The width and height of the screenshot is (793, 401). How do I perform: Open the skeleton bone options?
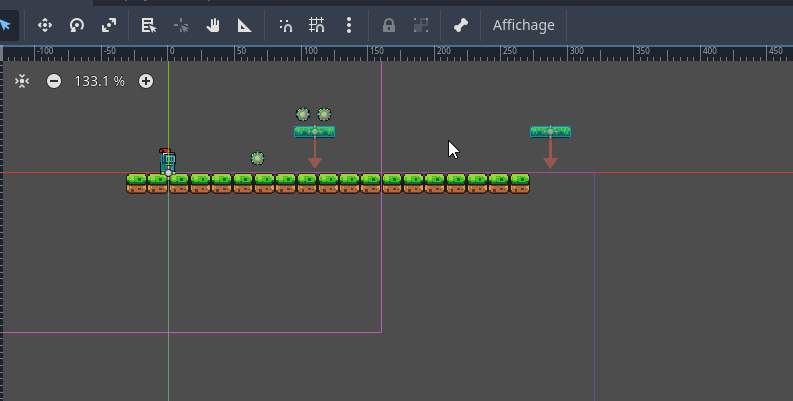[x=461, y=25]
